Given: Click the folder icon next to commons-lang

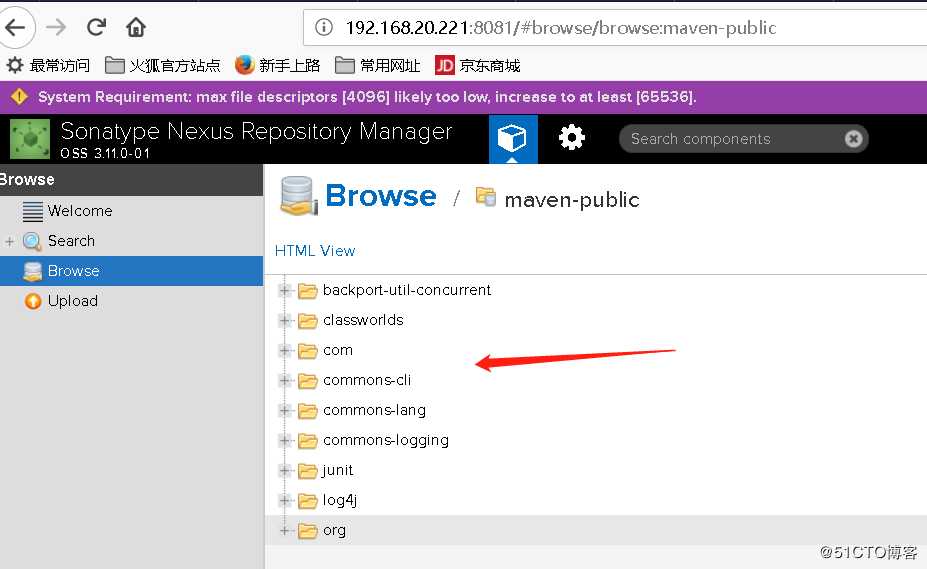Looking at the screenshot, I should click(x=307, y=410).
